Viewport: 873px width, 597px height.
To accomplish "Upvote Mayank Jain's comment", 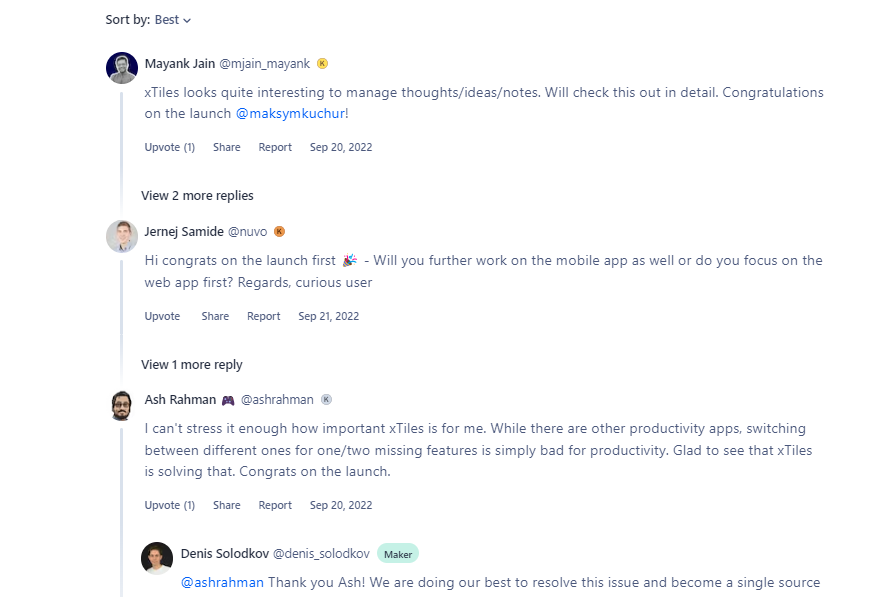I will coord(169,147).
